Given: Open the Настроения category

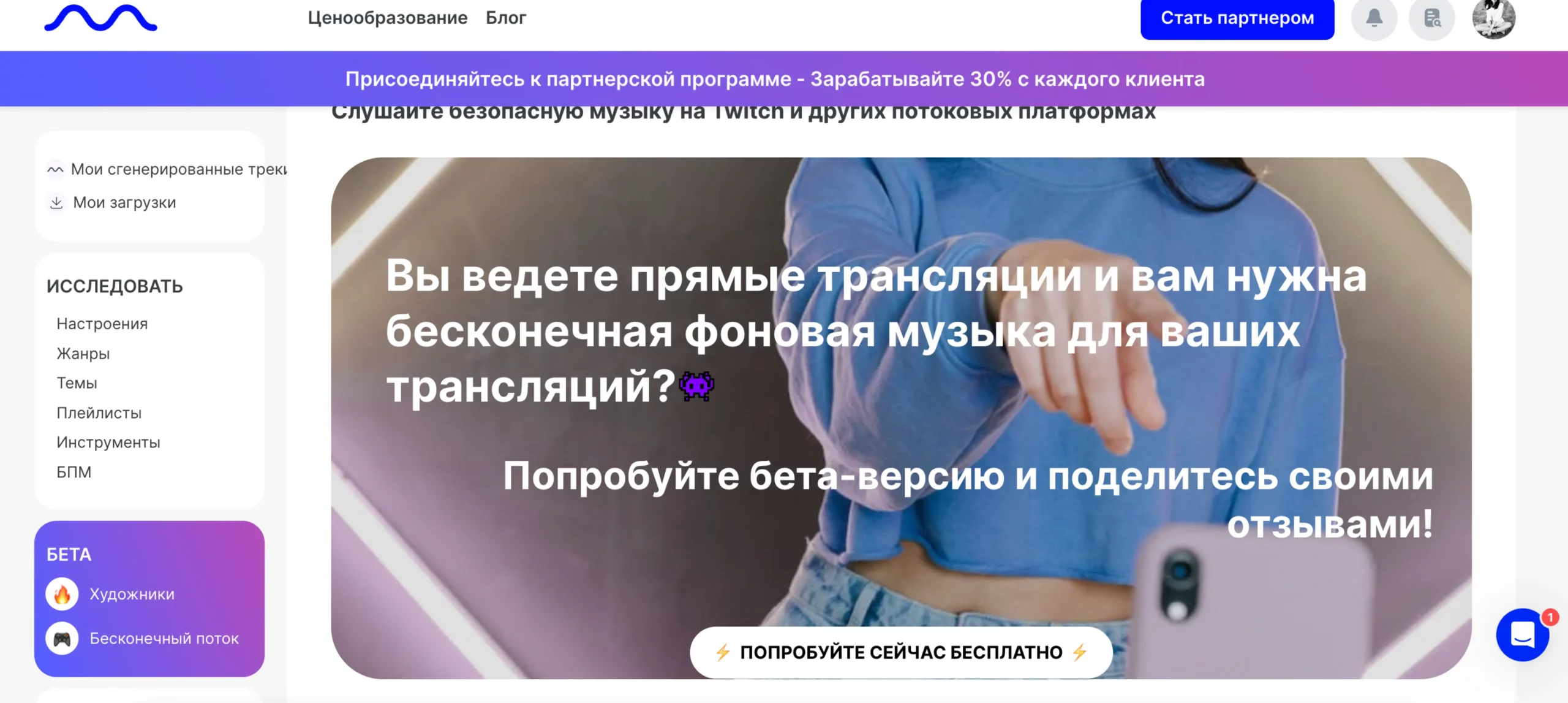Looking at the screenshot, I should [x=102, y=324].
